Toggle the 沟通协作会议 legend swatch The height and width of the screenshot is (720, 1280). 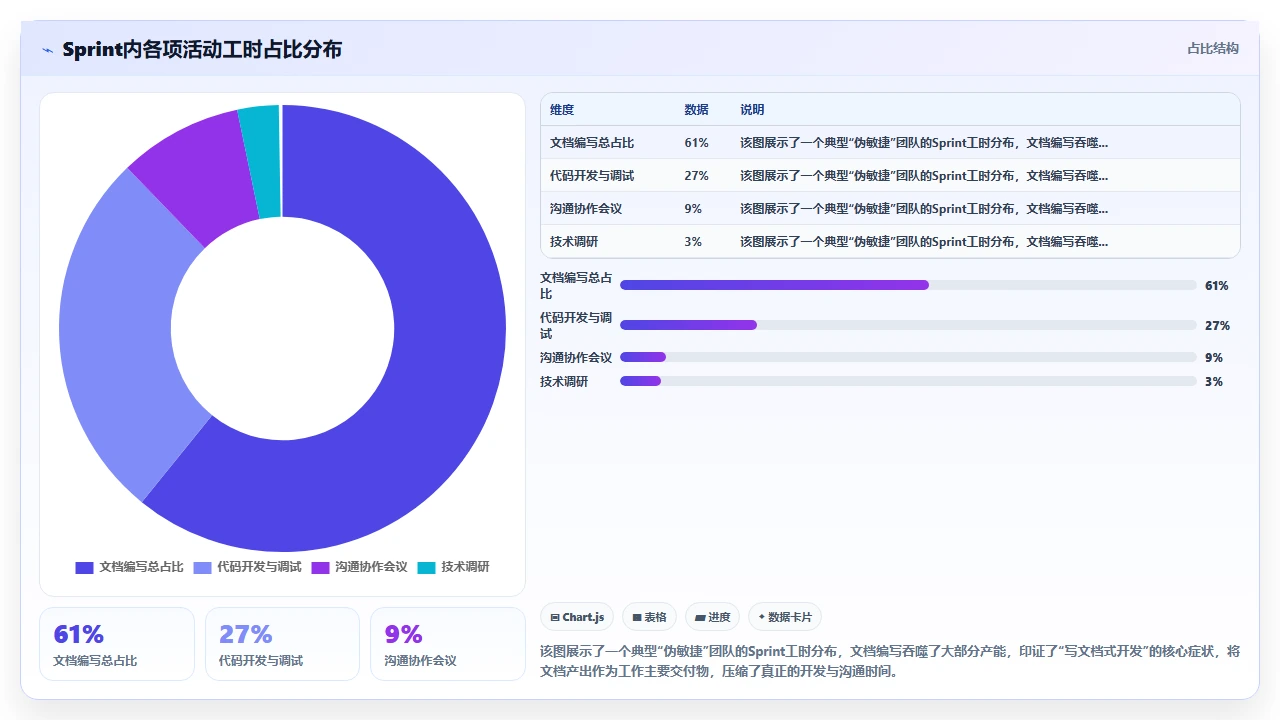pyautogui.click(x=320, y=567)
